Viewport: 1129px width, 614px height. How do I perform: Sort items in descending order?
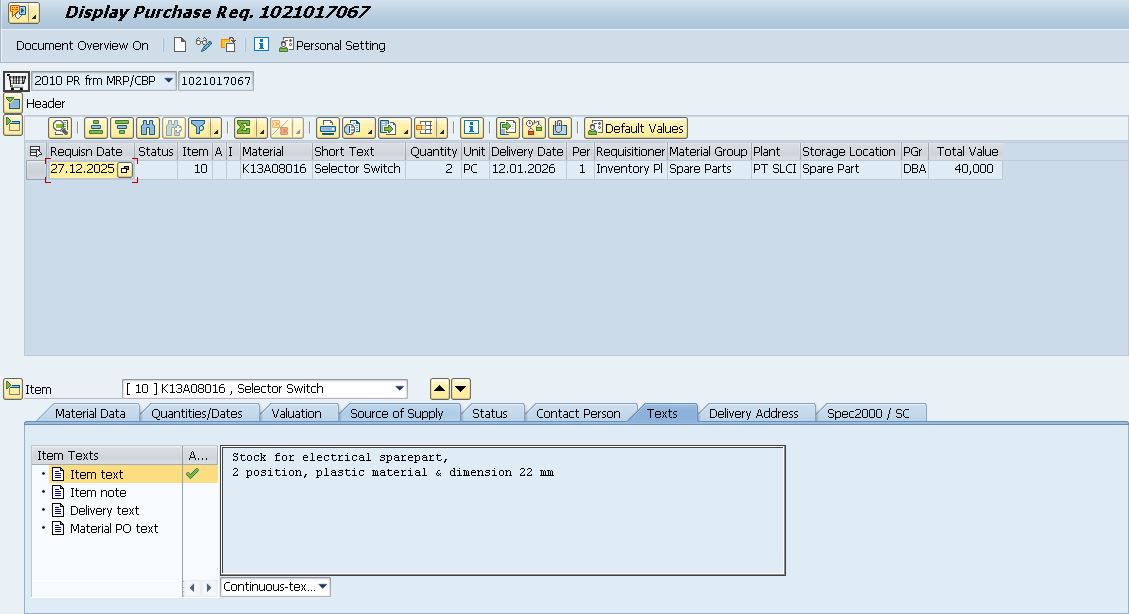[121, 128]
